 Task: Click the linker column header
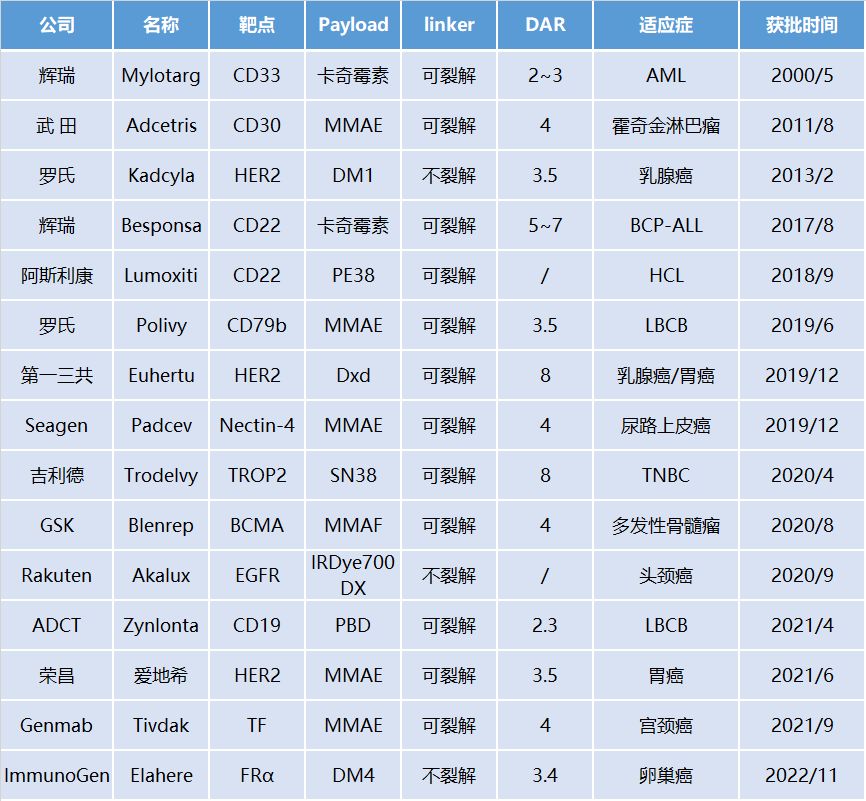[x=449, y=25]
